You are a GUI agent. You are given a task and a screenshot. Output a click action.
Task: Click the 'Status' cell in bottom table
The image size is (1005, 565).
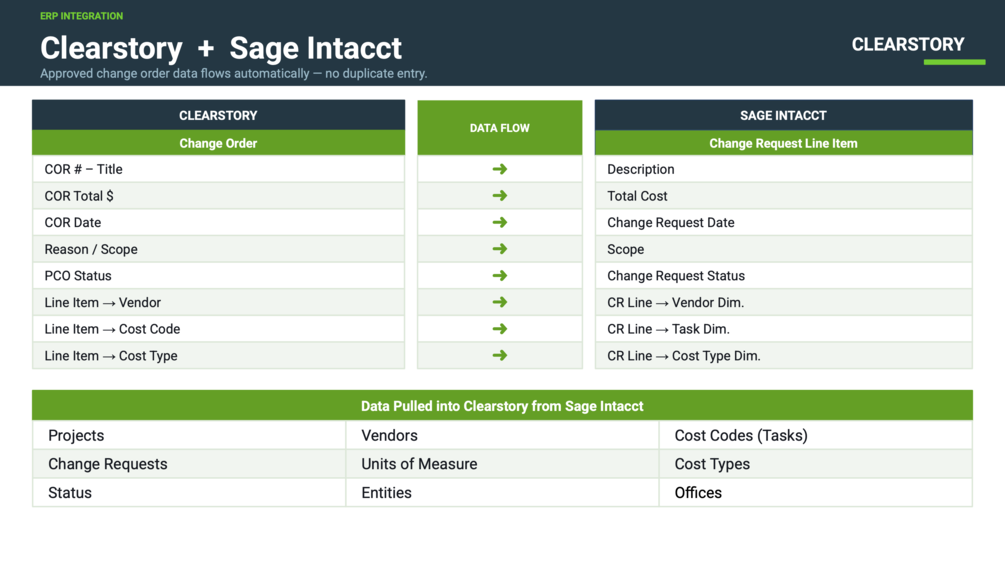(x=189, y=493)
